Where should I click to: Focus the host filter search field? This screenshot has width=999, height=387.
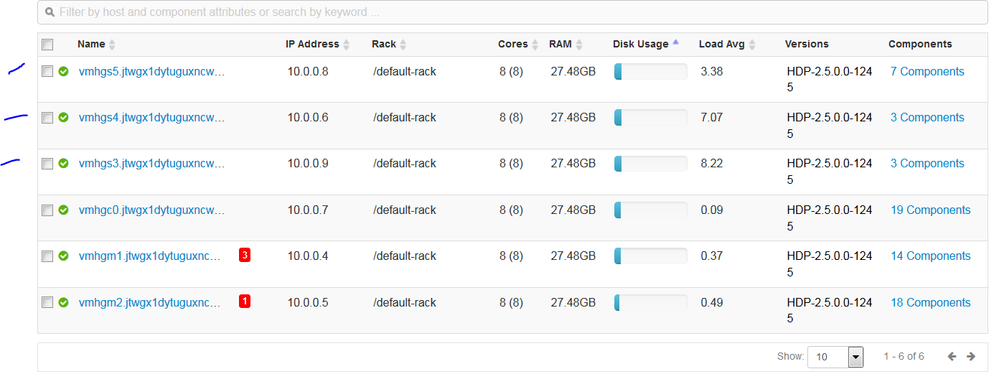513,12
